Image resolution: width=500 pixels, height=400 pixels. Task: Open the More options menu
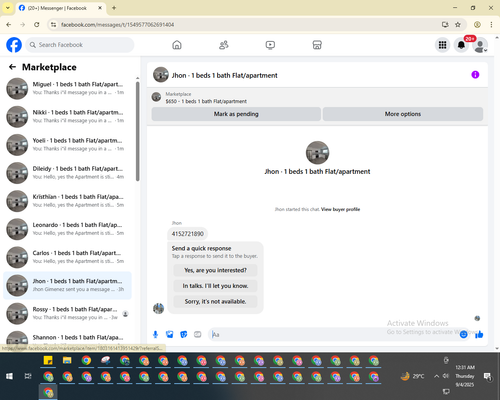[x=403, y=114]
